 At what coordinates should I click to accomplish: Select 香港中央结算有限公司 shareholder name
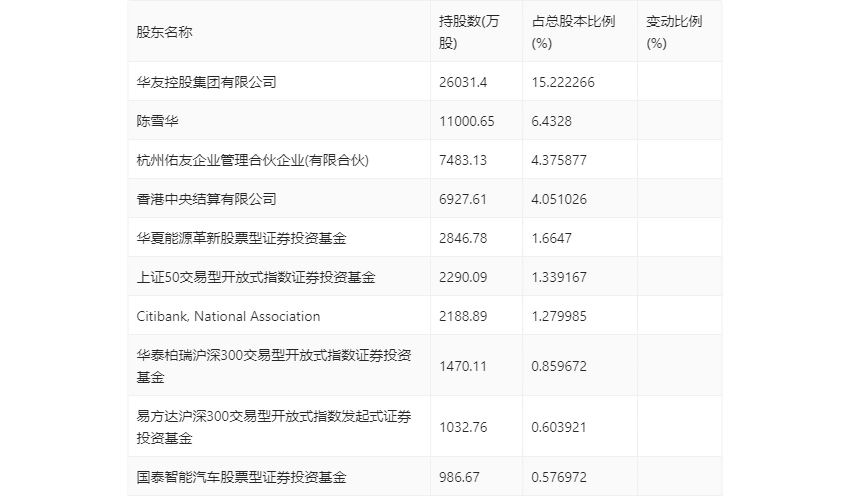[x=207, y=199]
